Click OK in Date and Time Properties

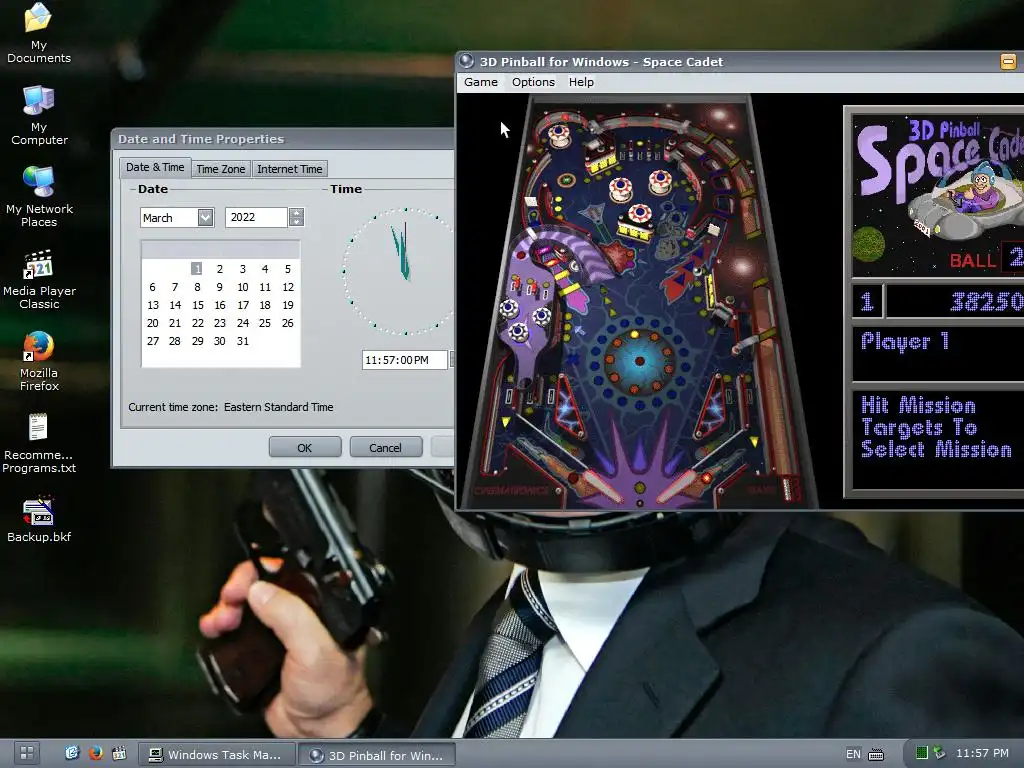pyautogui.click(x=305, y=447)
